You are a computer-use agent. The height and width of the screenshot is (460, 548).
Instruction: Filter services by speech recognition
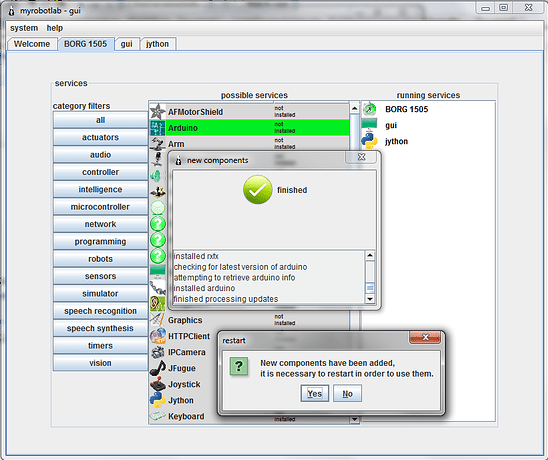click(x=100, y=311)
